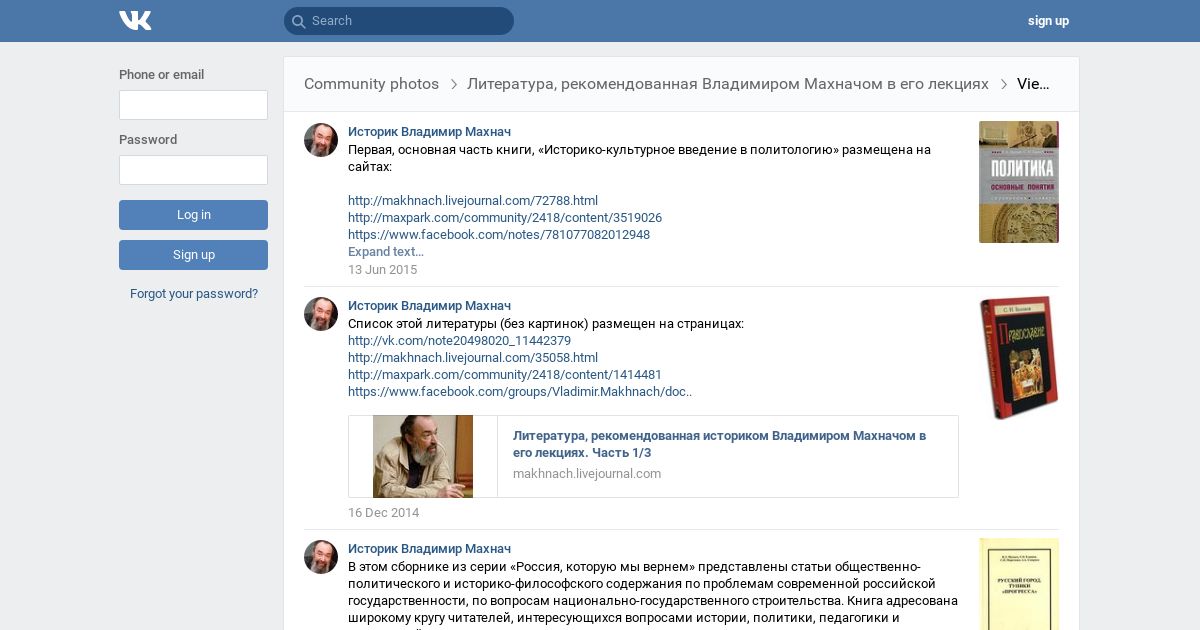Screen dimensions: 1200x630
Task: Open author name link in third post
Action: [429, 549]
